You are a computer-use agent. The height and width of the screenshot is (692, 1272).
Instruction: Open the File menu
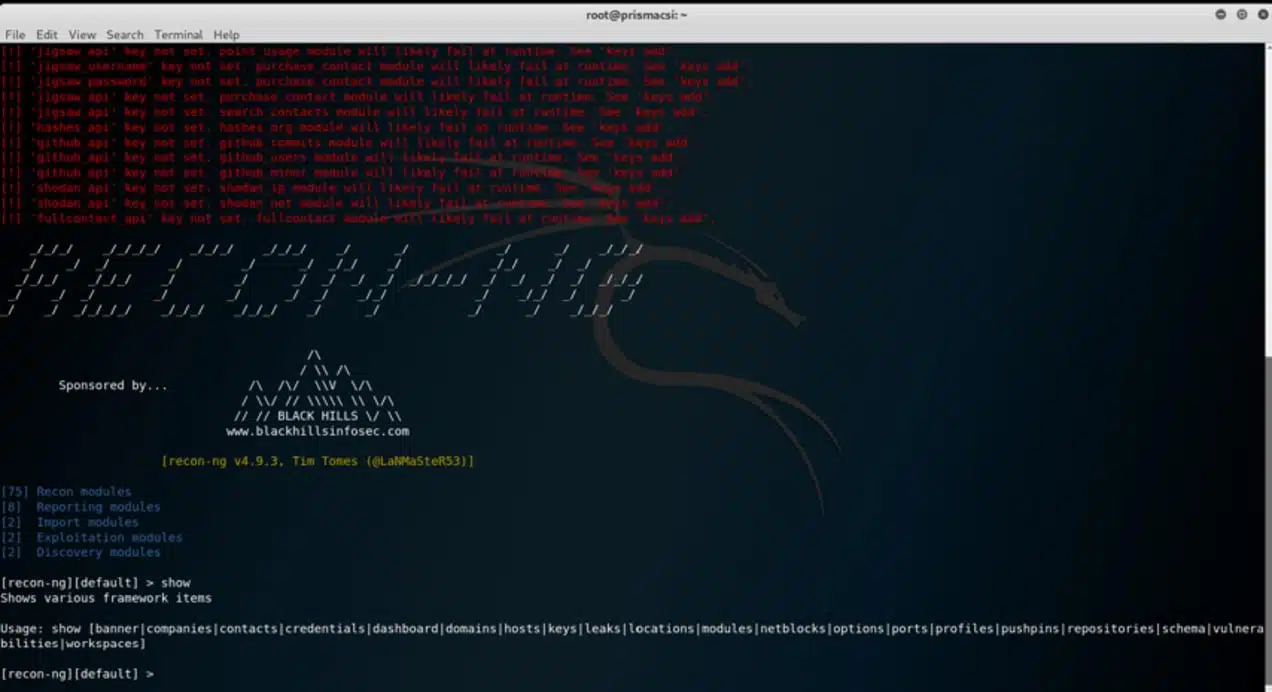[x=15, y=34]
